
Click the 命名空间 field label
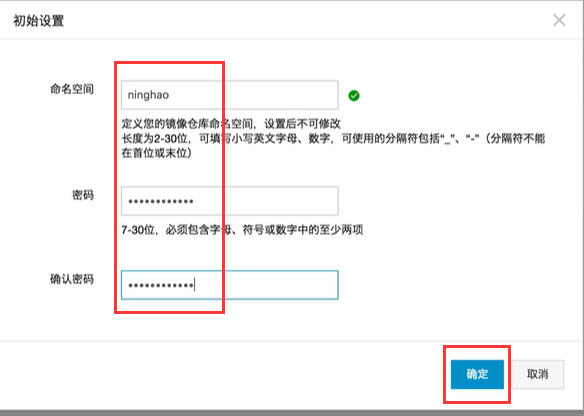(x=72, y=89)
